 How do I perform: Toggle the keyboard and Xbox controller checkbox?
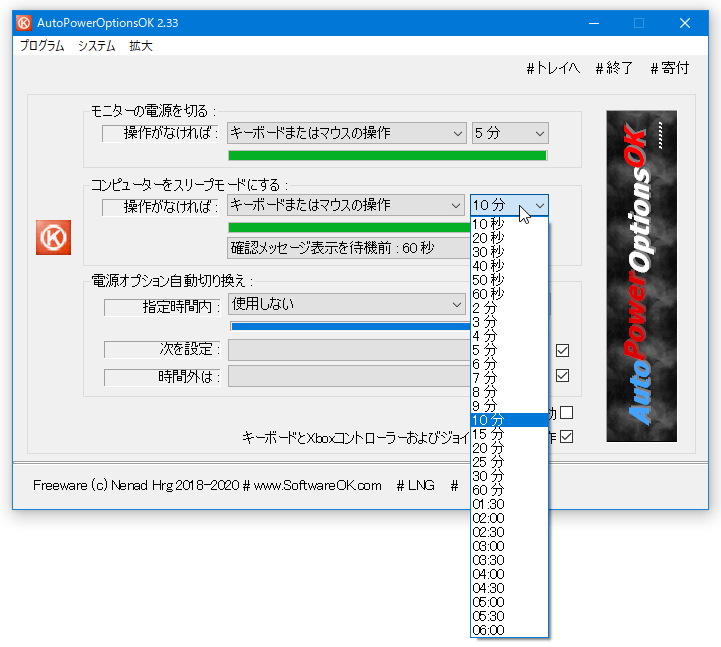coord(566,436)
